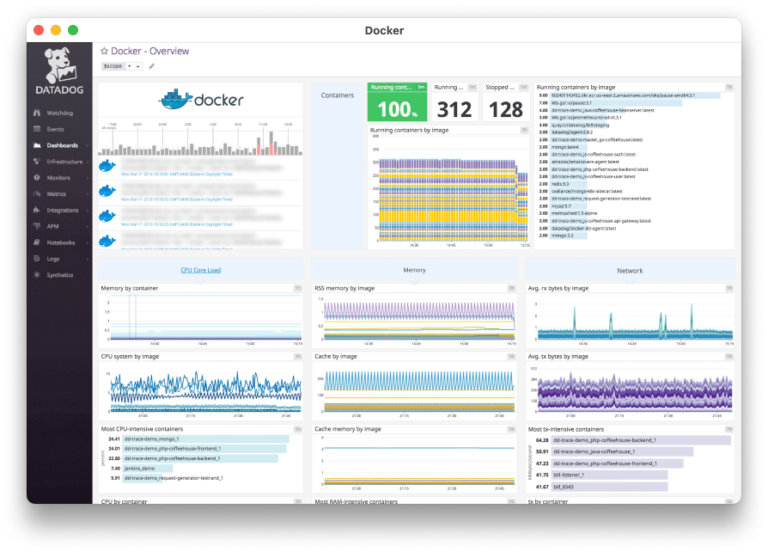
Task: Expand the Integrations submenu chevron
Action: (88, 210)
